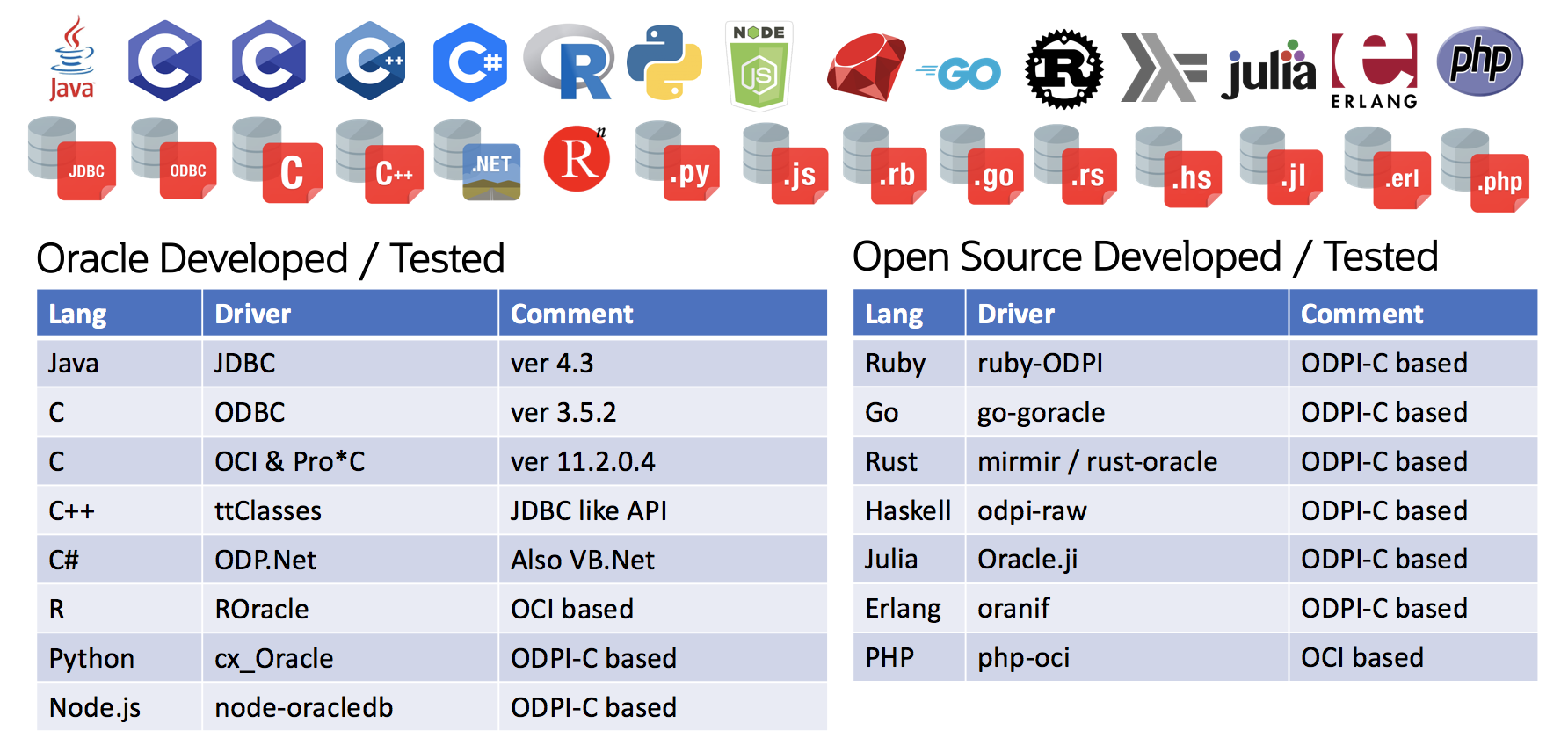Screen dimensions: 1568x745
Task: Select the .NET database icon
Action: (477, 160)
